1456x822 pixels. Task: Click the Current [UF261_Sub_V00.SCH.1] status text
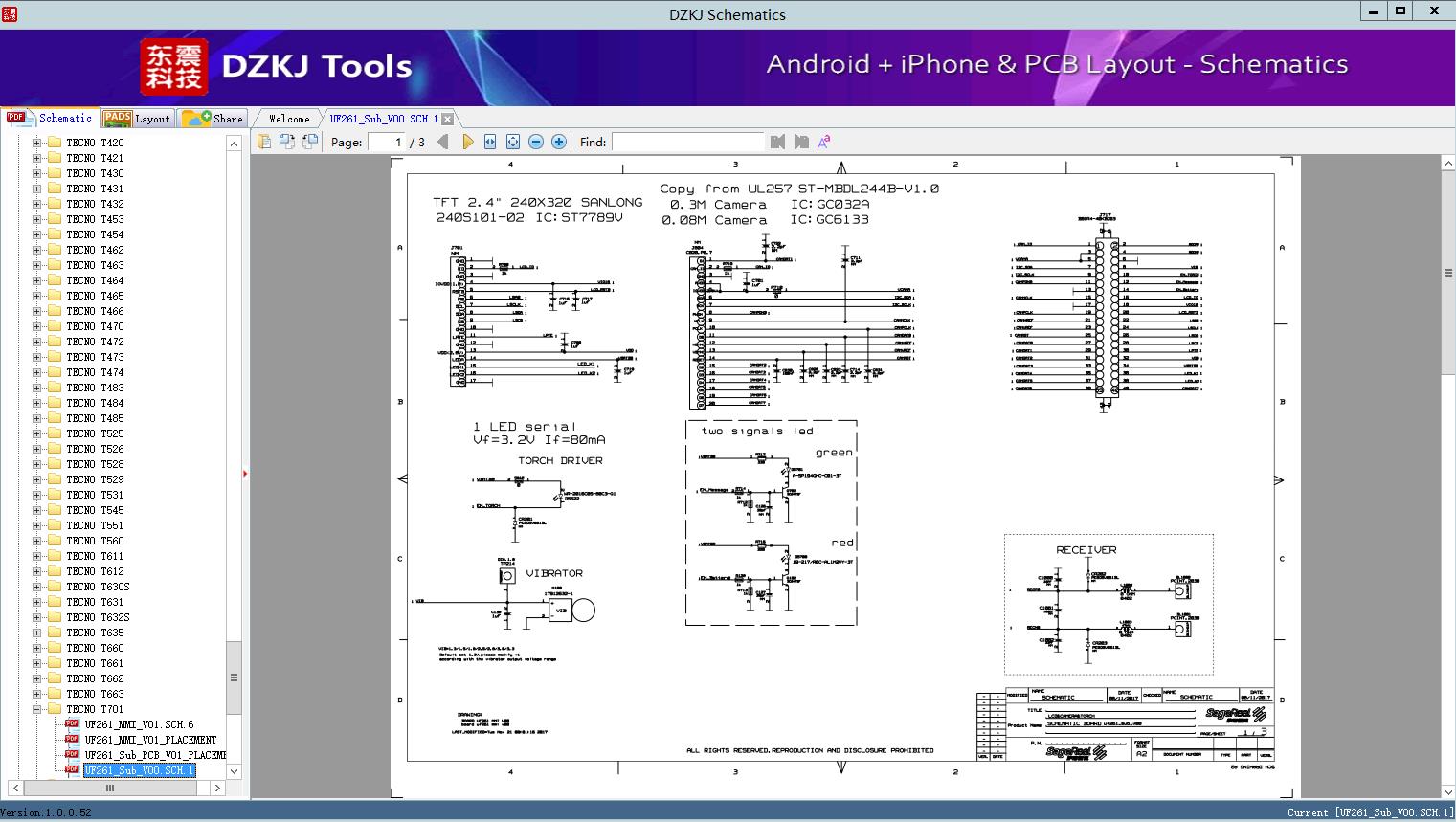click(1370, 812)
